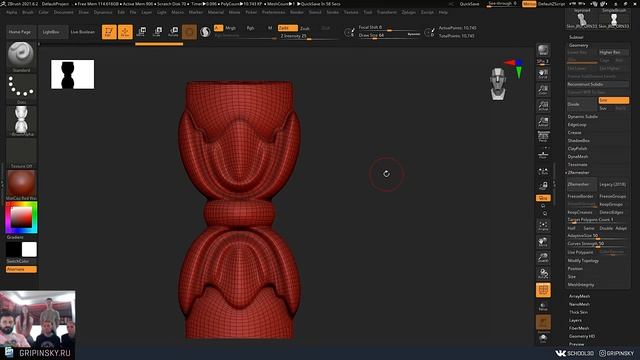The image size is (640, 360).
Task: Toggle the Zsub button
Action: coord(304,28)
